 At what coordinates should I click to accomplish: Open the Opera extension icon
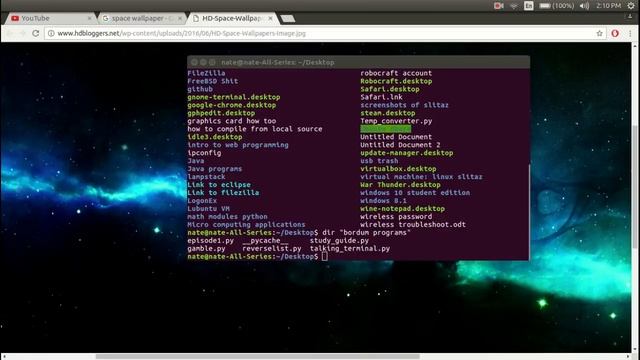pyautogui.click(x=615, y=33)
